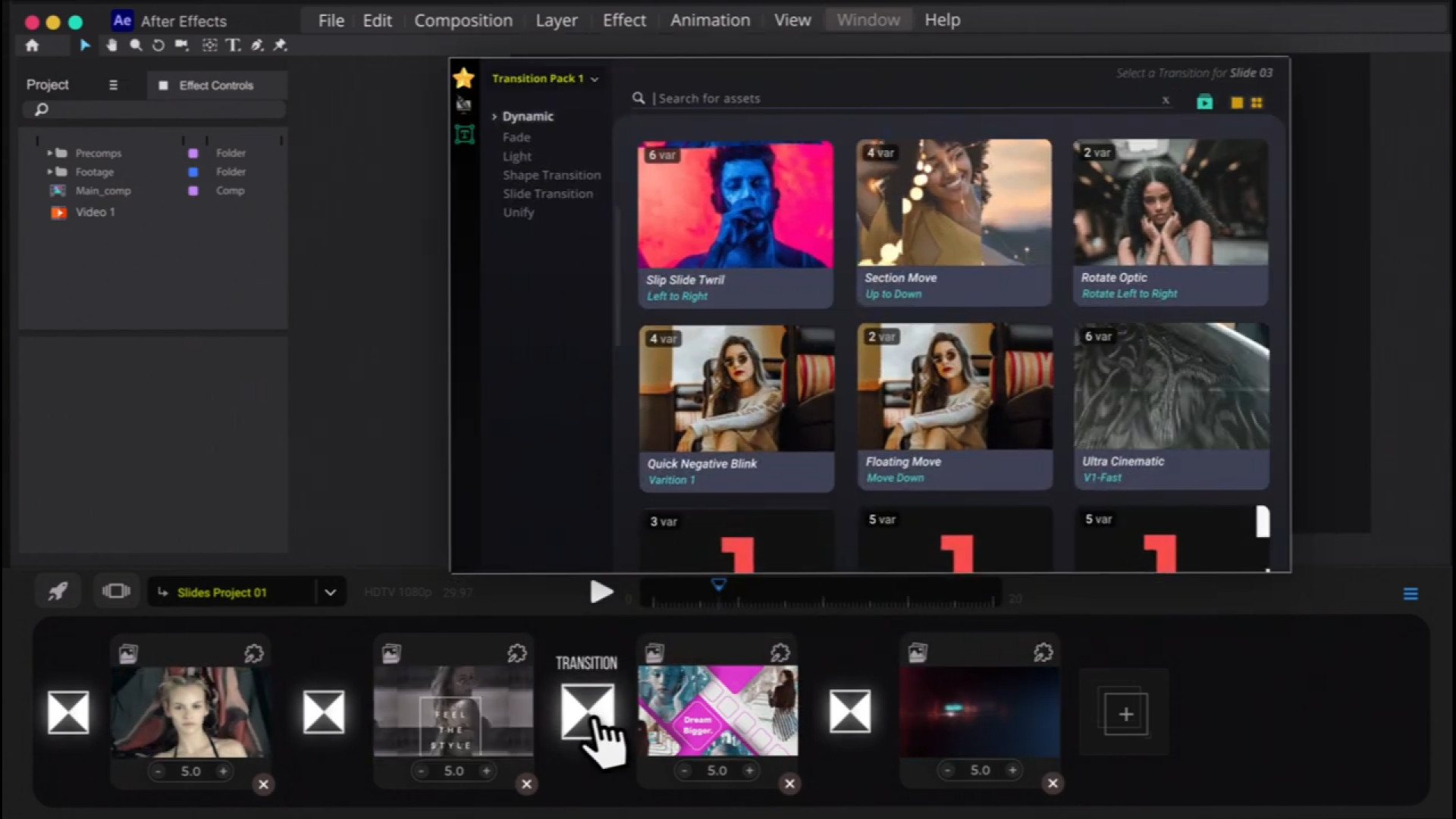Screen dimensions: 1456x819
Task: Switch to grid view of transitions
Action: 1258,102
